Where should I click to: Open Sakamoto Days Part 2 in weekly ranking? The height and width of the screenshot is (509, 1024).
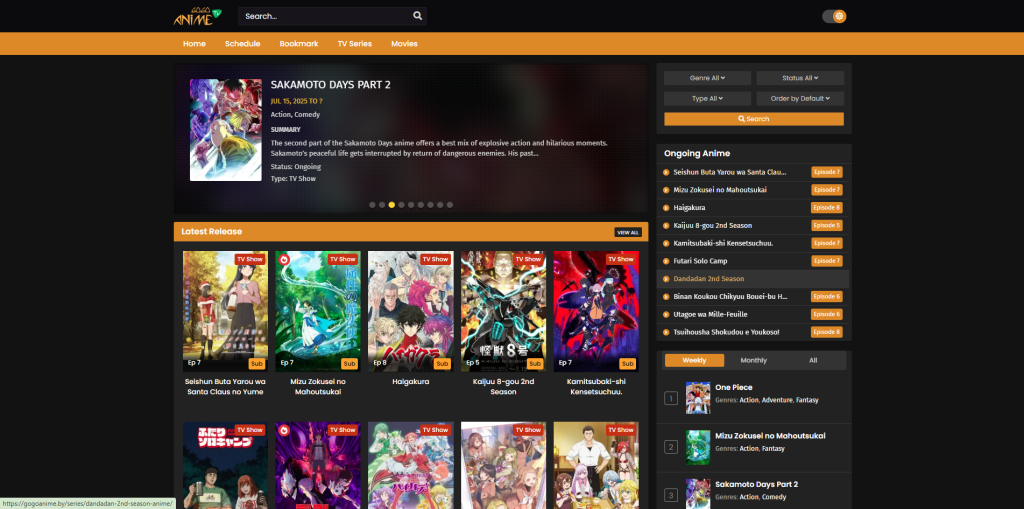[756, 484]
